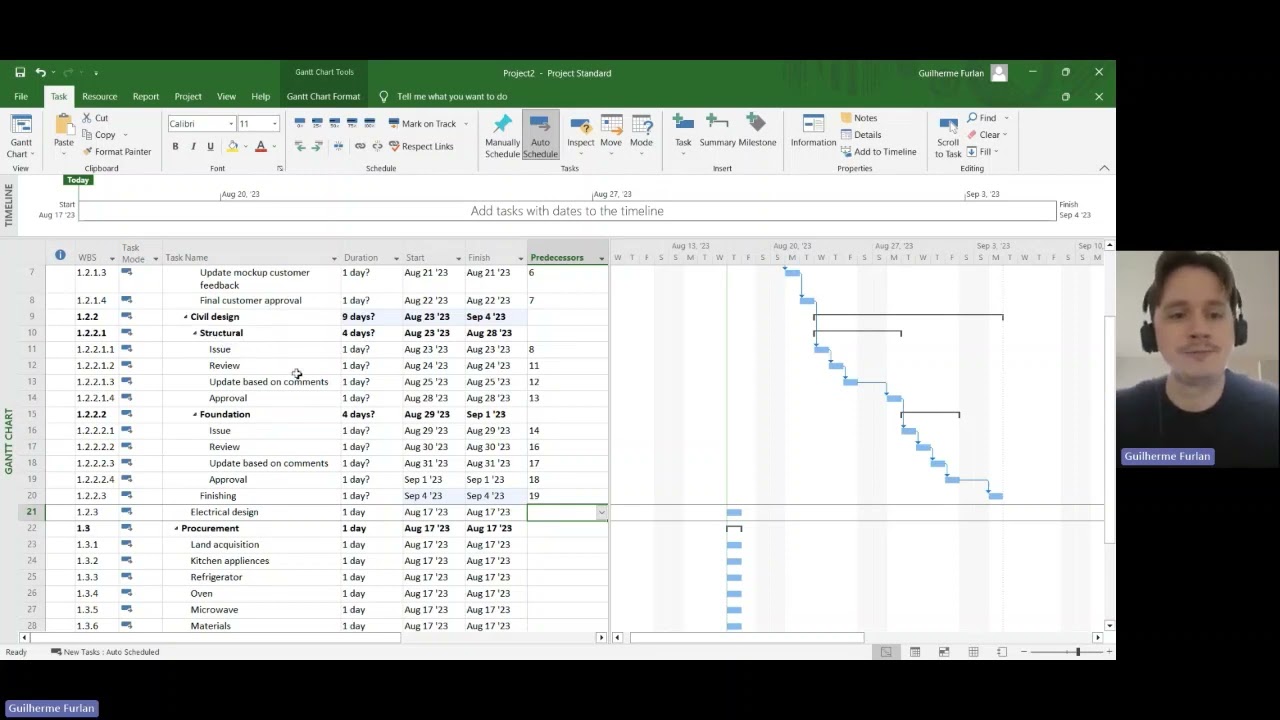Open dropdown in Electrical design predecessors cell
This screenshot has width=1280, height=720.
601,512
